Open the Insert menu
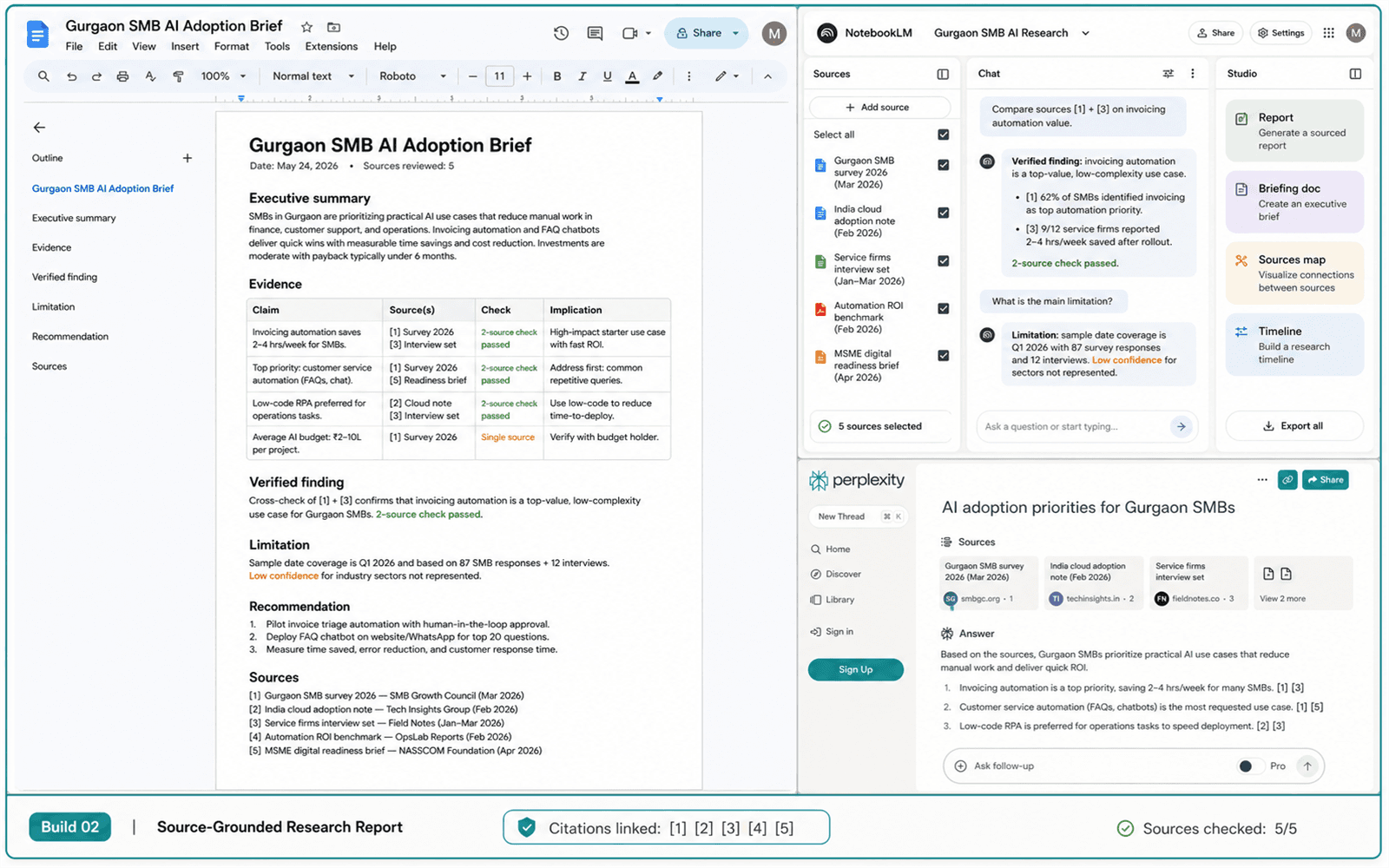 point(185,47)
